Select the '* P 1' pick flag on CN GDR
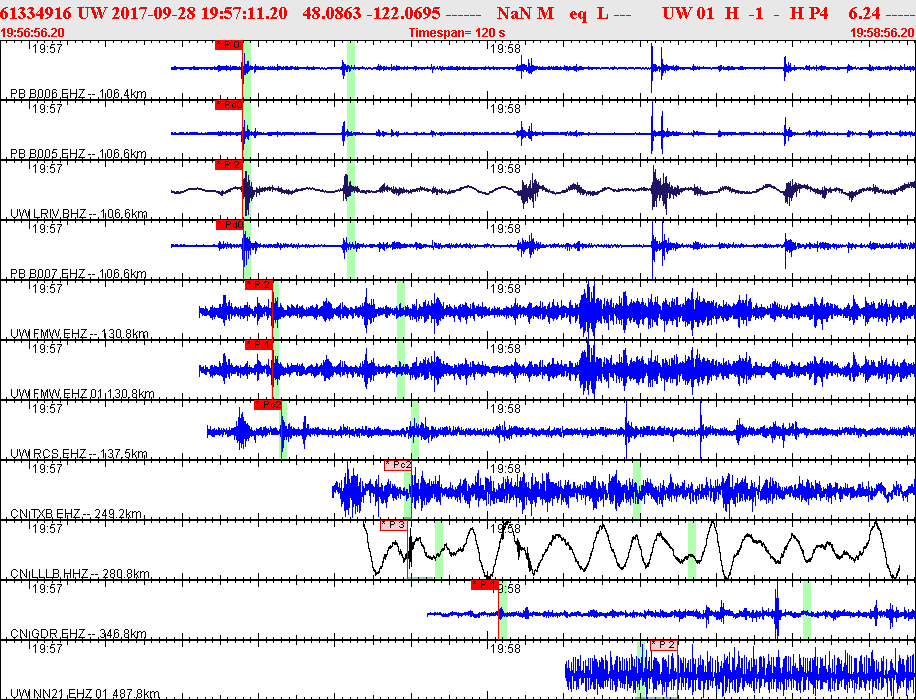The image size is (916, 700). pyautogui.click(x=485, y=585)
